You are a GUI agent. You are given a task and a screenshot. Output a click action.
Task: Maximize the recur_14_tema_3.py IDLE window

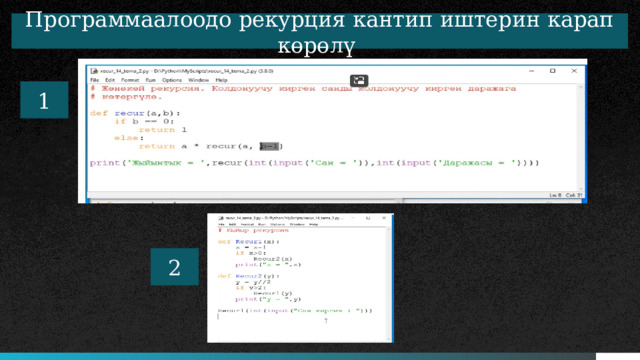pos(368,218)
